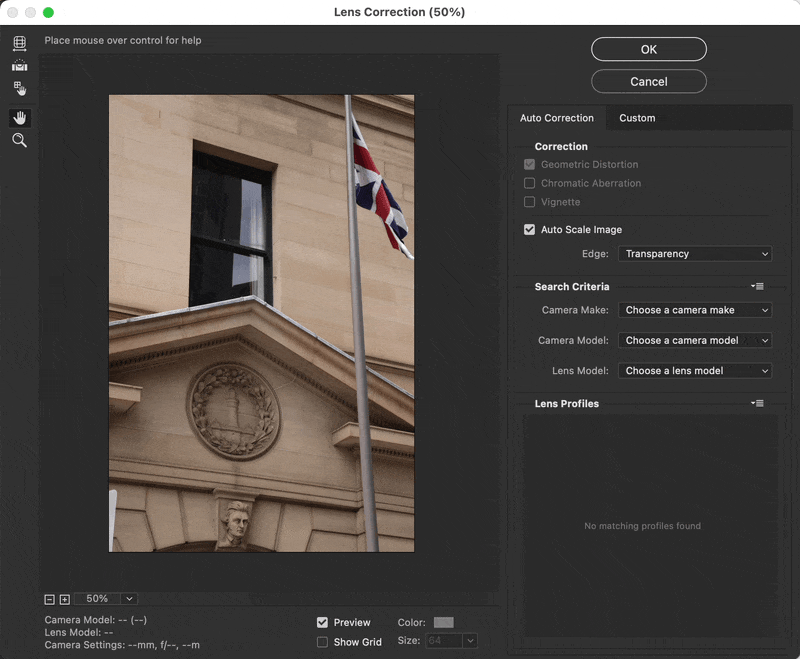This screenshot has height=659, width=800.
Task: Select the Straighten tool
Action: point(19,66)
